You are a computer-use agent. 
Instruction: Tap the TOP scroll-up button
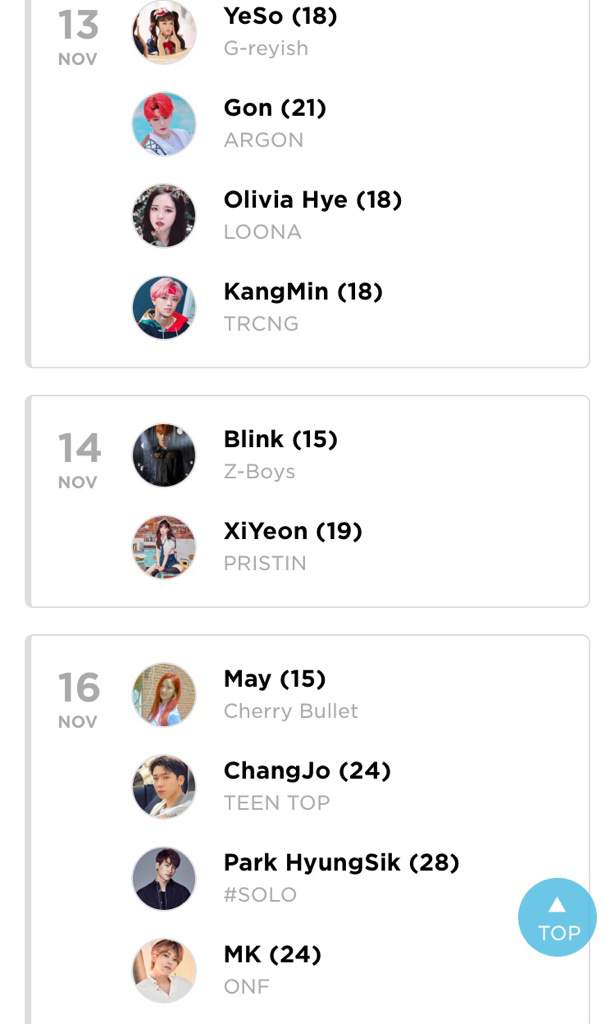coord(557,917)
